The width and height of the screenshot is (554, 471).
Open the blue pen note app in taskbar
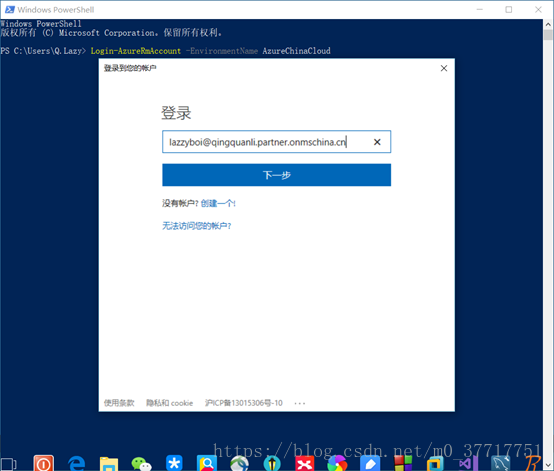pyautogui.click(x=370, y=464)
